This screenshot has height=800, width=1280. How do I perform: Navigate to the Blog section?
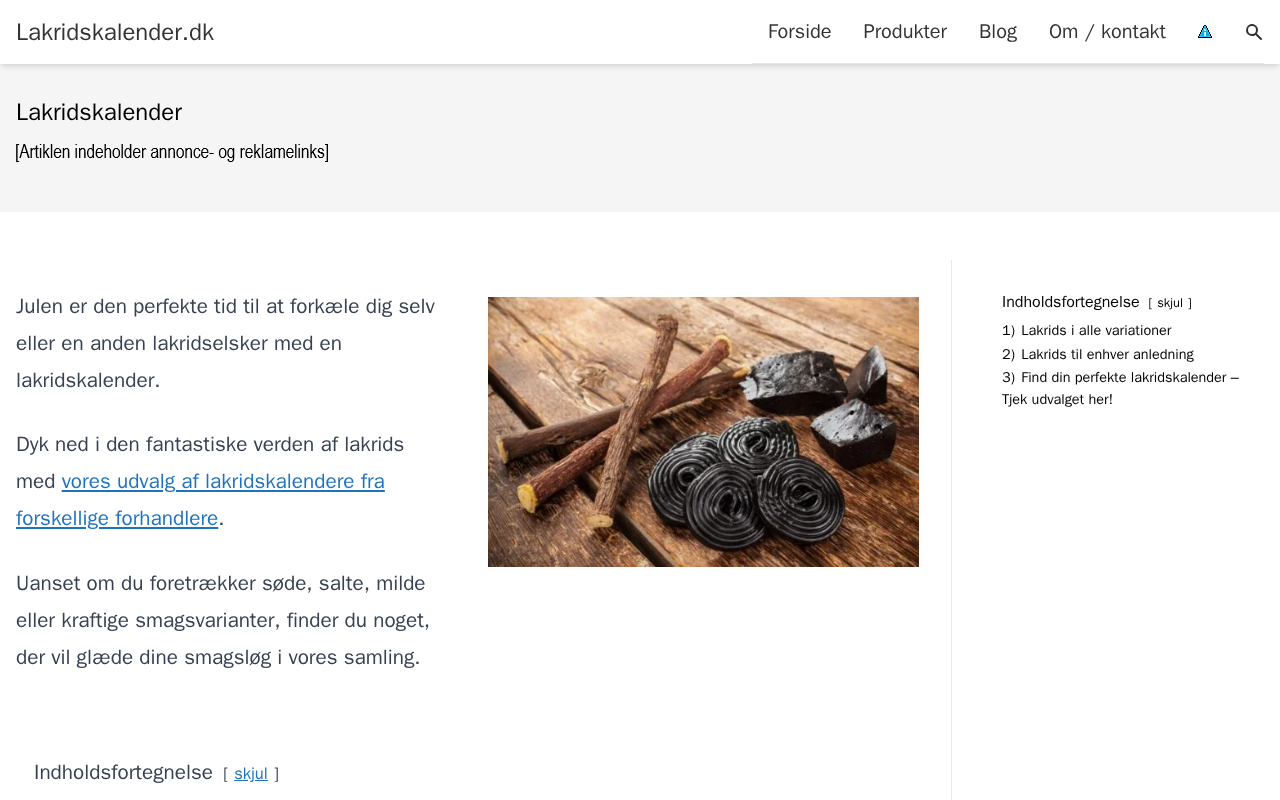click(x=998, y=32)
